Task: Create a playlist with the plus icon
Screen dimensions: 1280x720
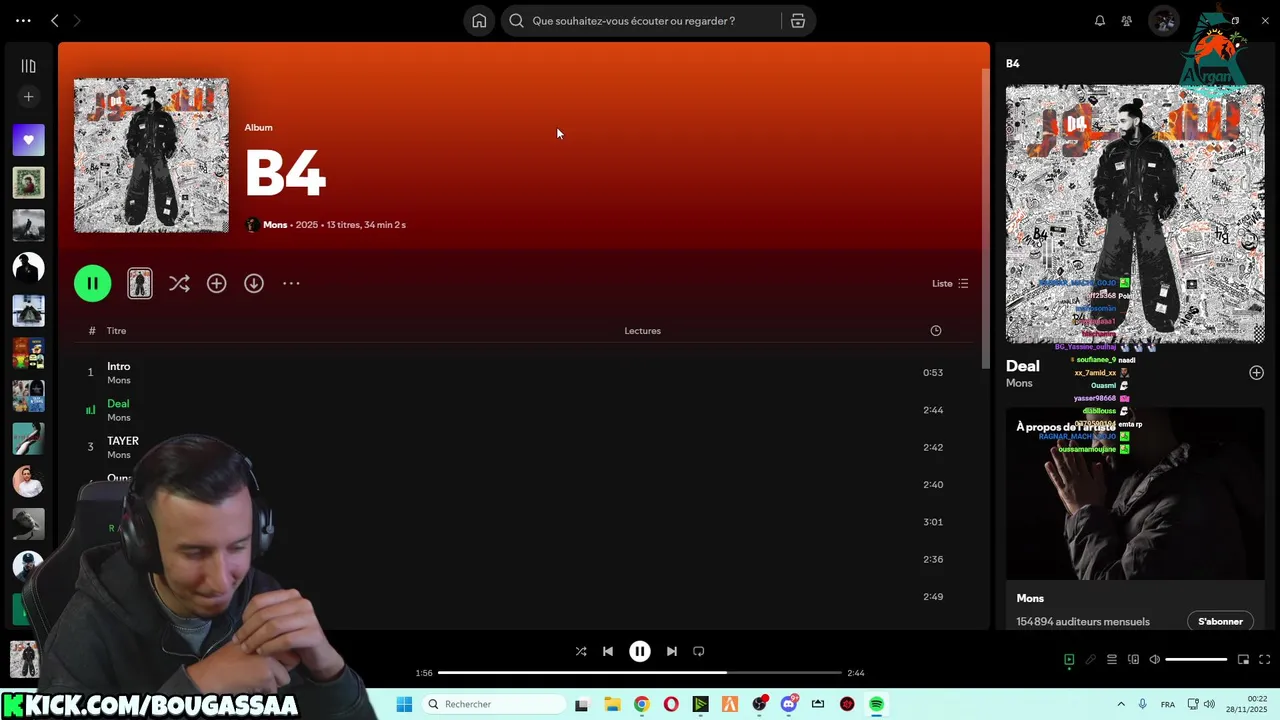Action: (28, 97)
